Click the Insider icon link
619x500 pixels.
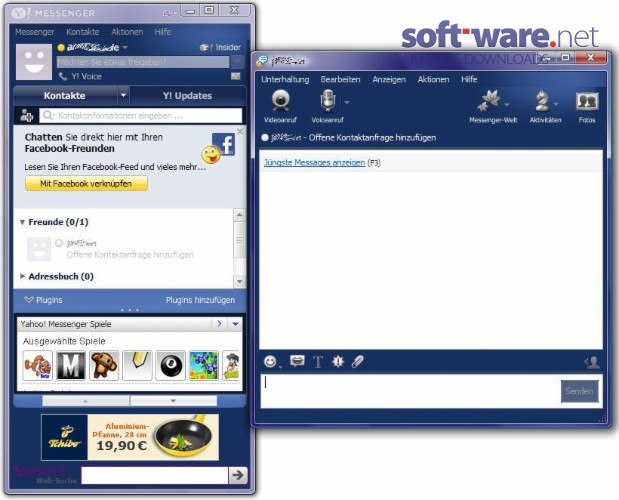coord(220,47)
